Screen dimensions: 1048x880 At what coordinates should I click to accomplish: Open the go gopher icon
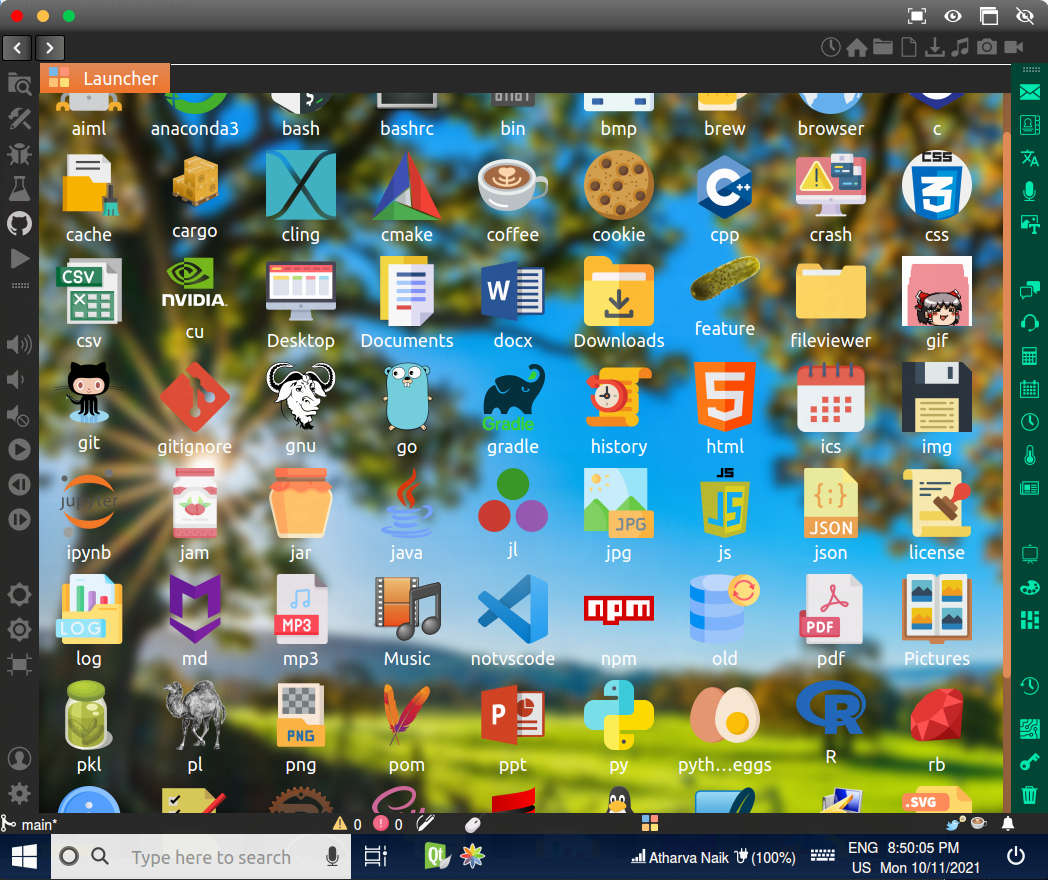click(406, 397)
